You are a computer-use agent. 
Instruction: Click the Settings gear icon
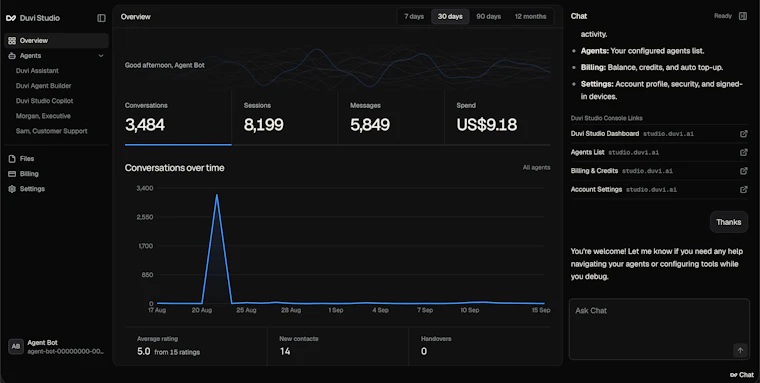(x=12, y=189)
